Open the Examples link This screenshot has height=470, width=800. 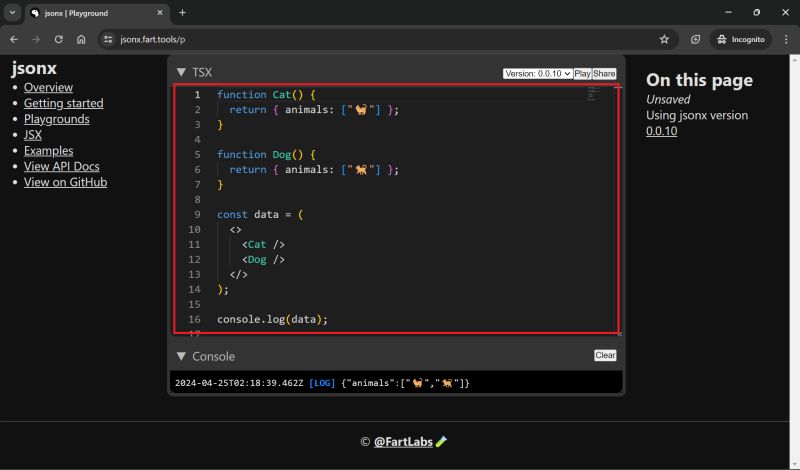tap(48, 151)
